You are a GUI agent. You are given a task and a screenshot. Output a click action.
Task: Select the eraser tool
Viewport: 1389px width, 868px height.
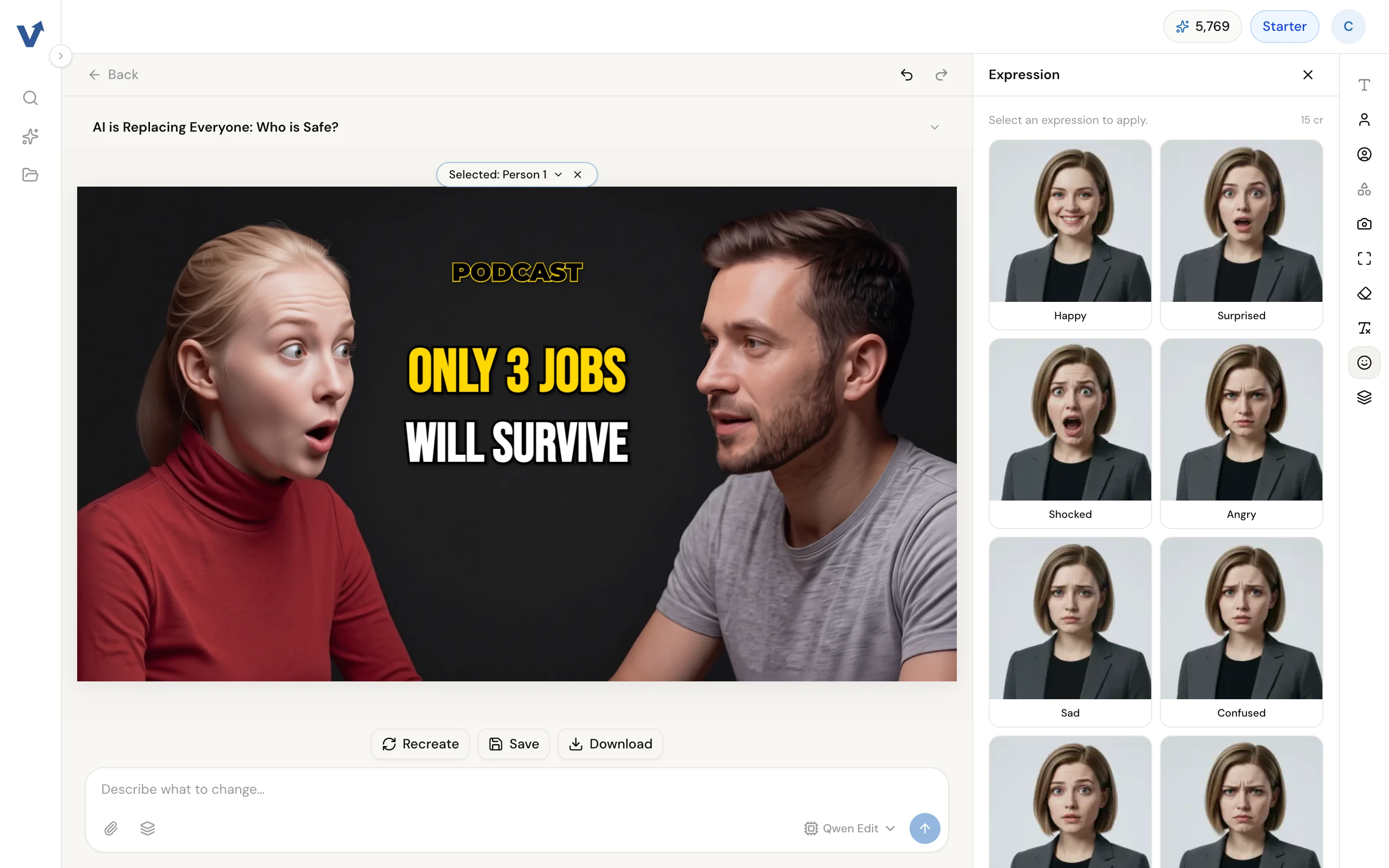click(1364, 293)
